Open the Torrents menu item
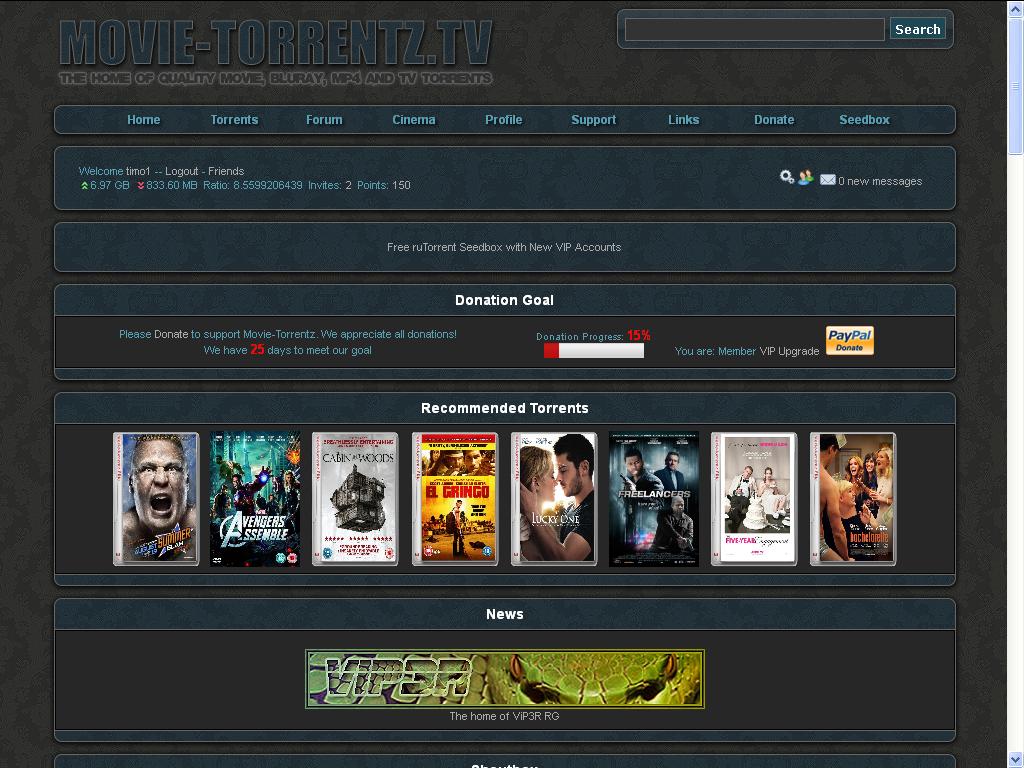 click(x=234, y=120)
